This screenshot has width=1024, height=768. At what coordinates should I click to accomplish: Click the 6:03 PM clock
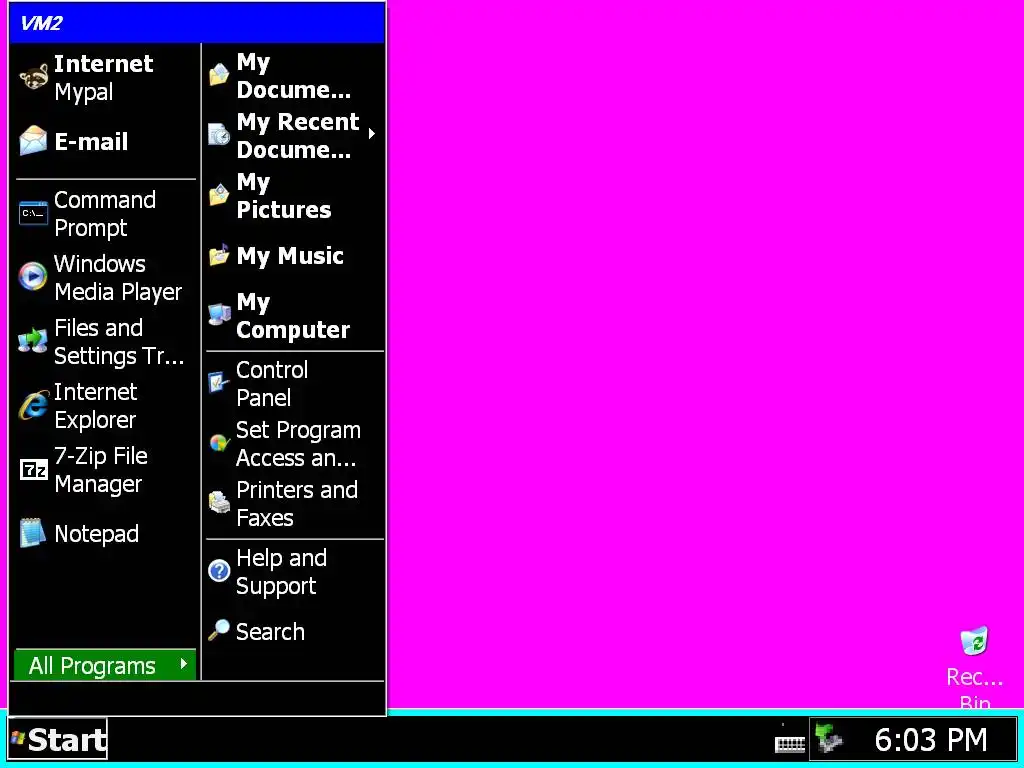[x=931, y=740]
